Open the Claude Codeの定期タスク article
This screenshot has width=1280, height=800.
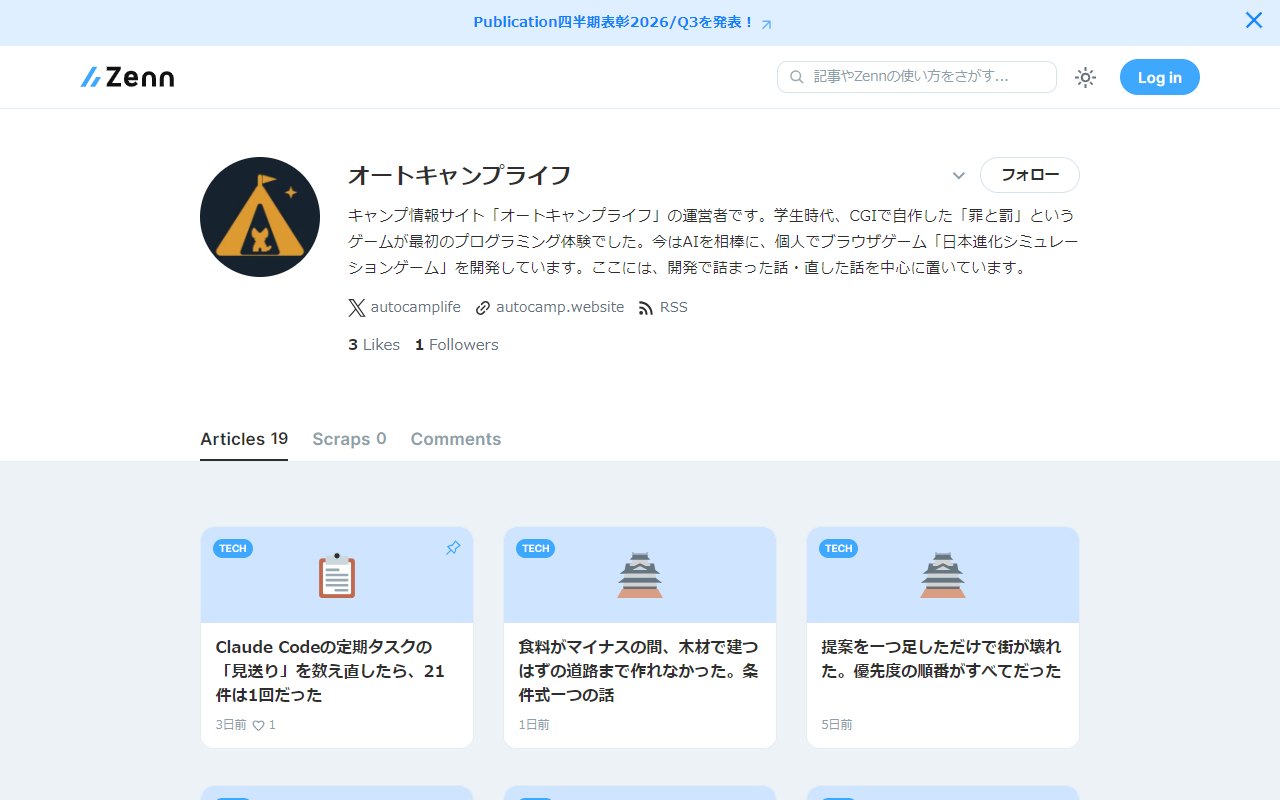click(x=330, y=671)
